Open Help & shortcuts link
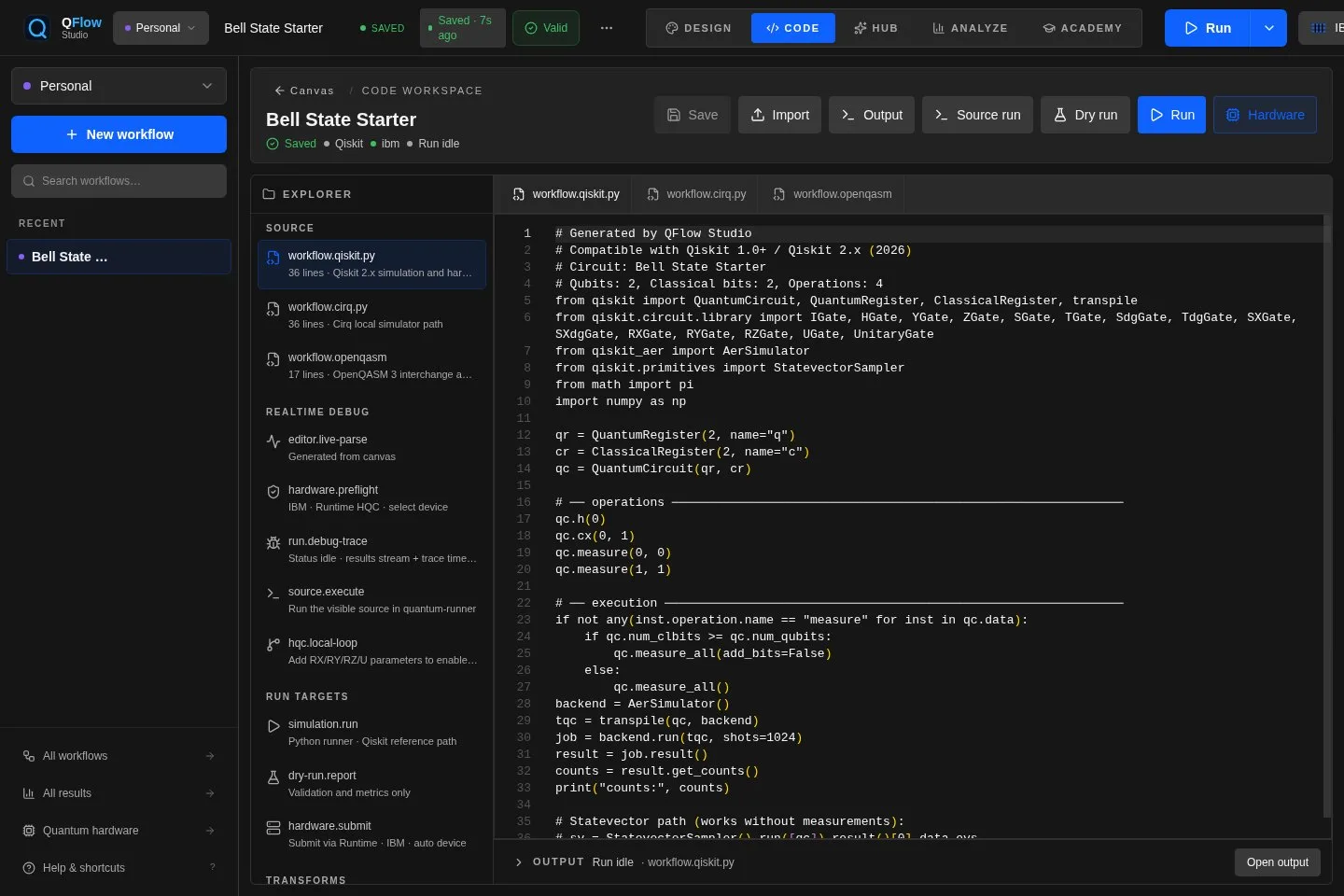This screenshot has width=1344, height=896. point(119,868)
